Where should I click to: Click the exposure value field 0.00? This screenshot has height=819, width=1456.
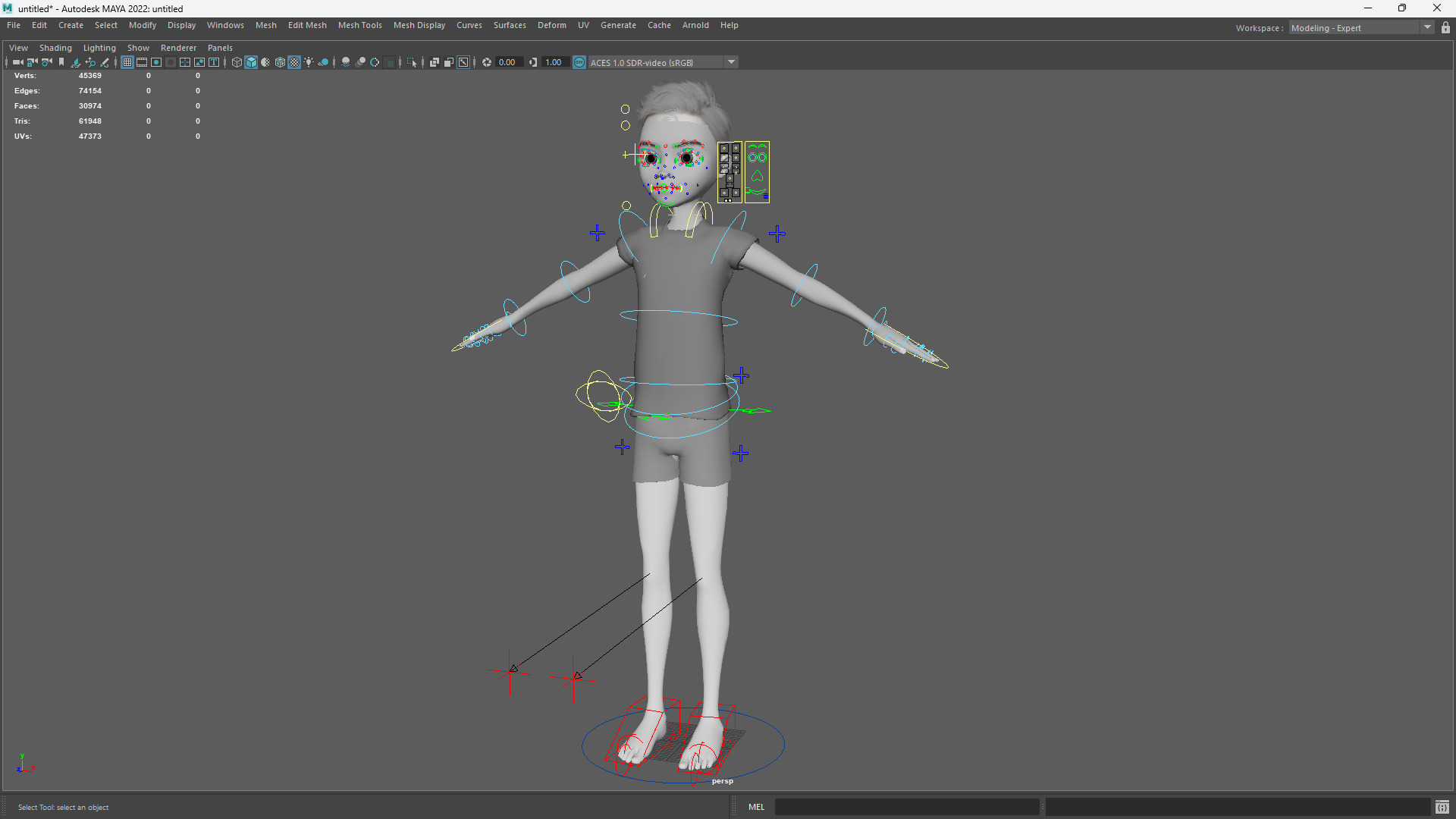[508, 62]
